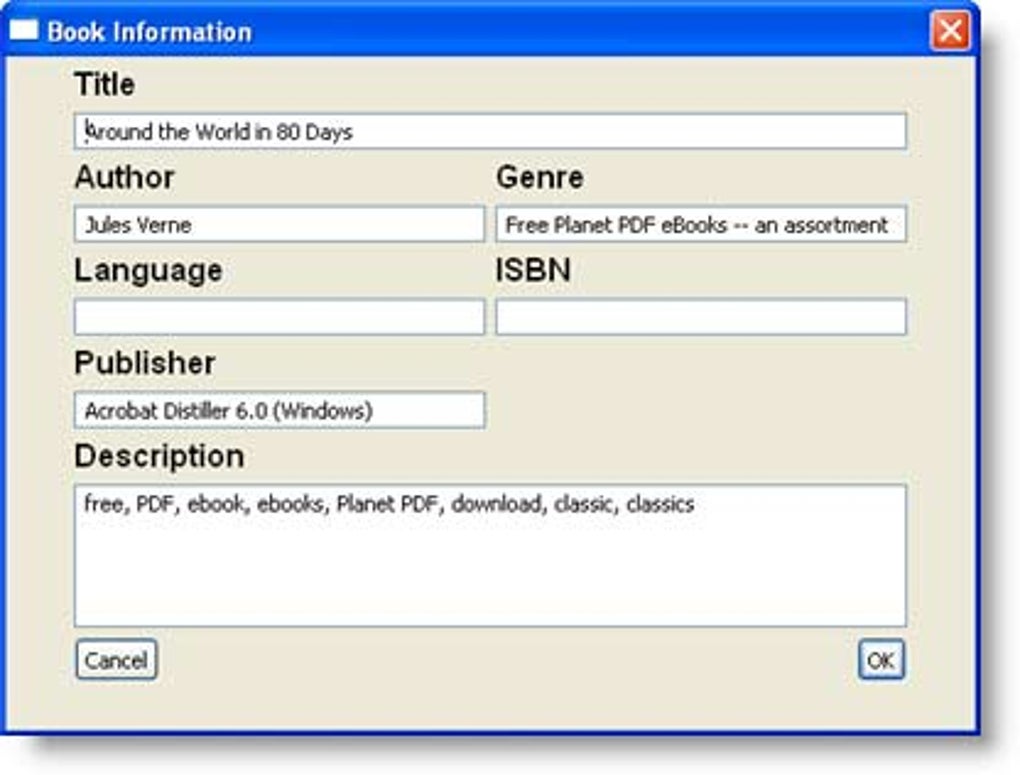Close the Book Information dialog
The height and width of the screenshot is (775, 1020).
(948, 32)
